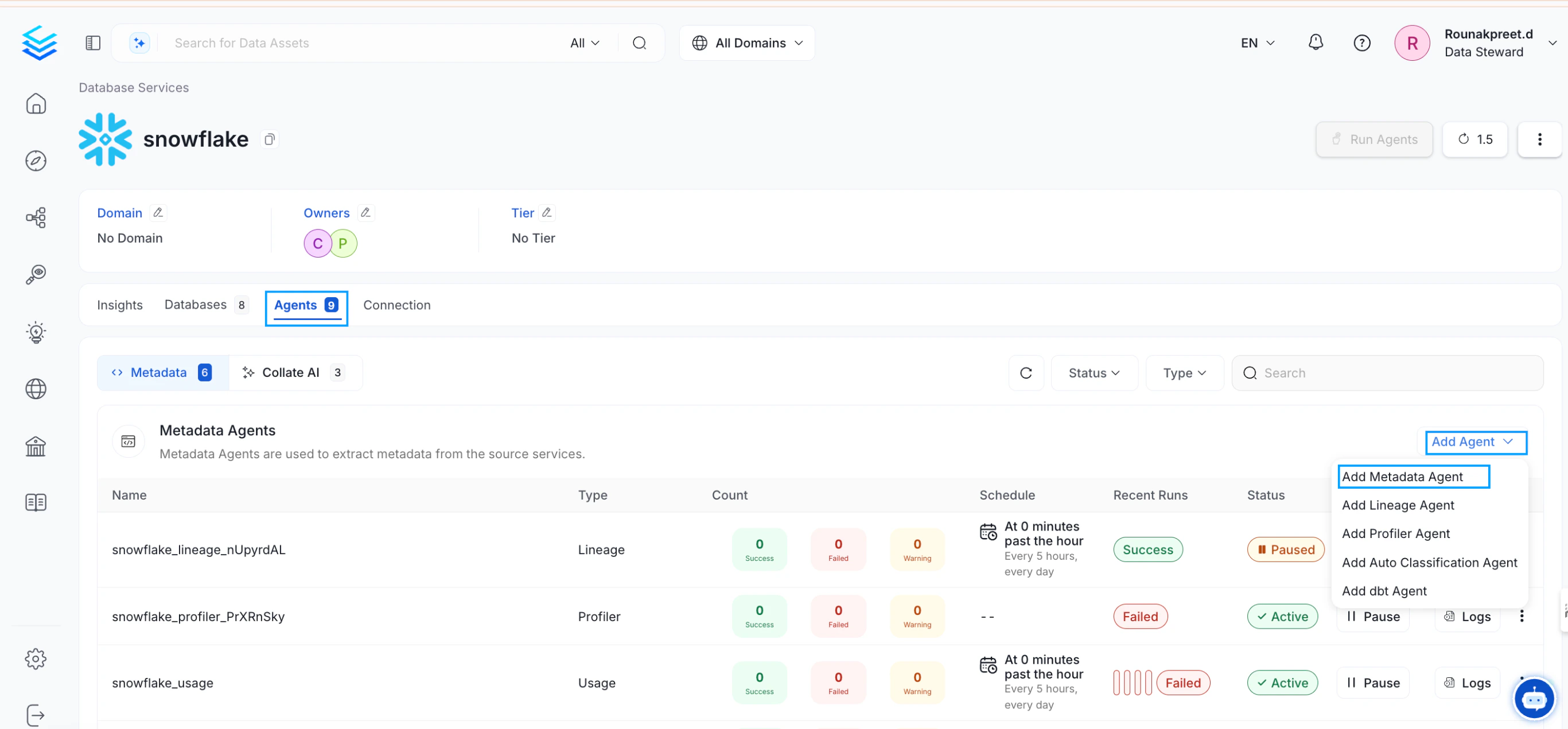Switch to the Insights tab
Screen dimensions: 1568x729
(x=120, y=305)
